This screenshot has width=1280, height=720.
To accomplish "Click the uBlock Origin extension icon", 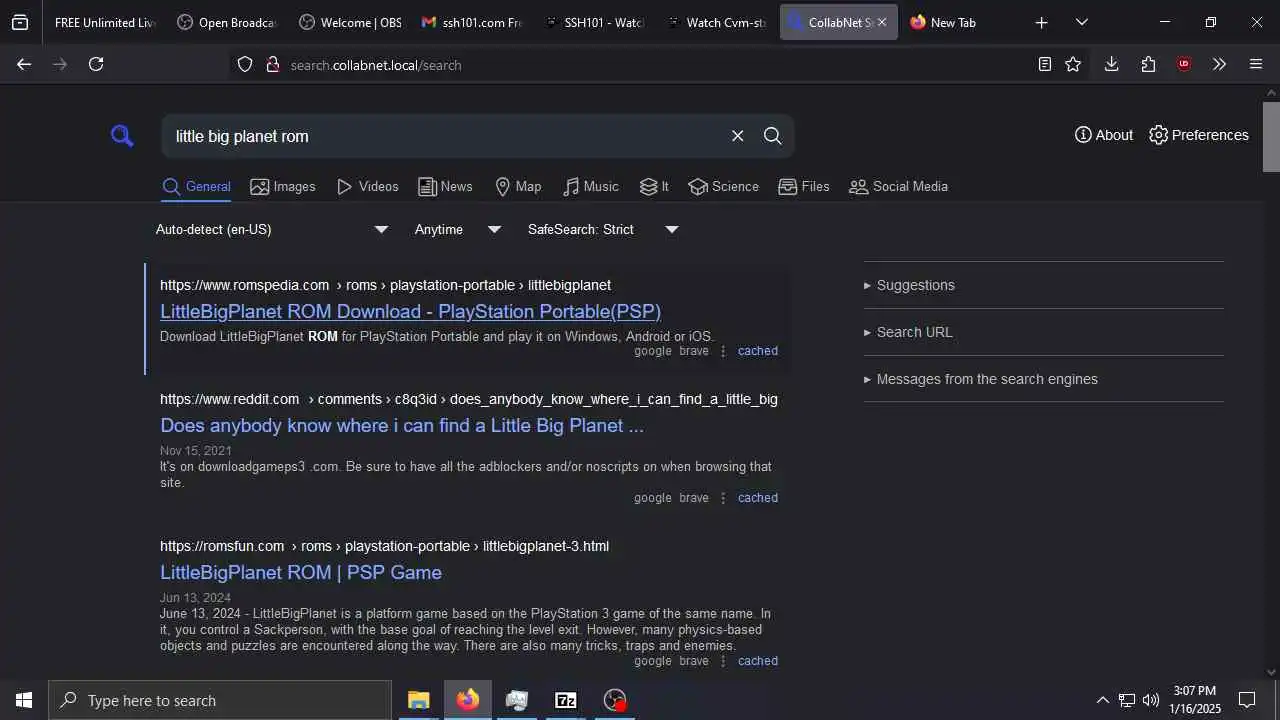I will click(x=1184, y=64).
